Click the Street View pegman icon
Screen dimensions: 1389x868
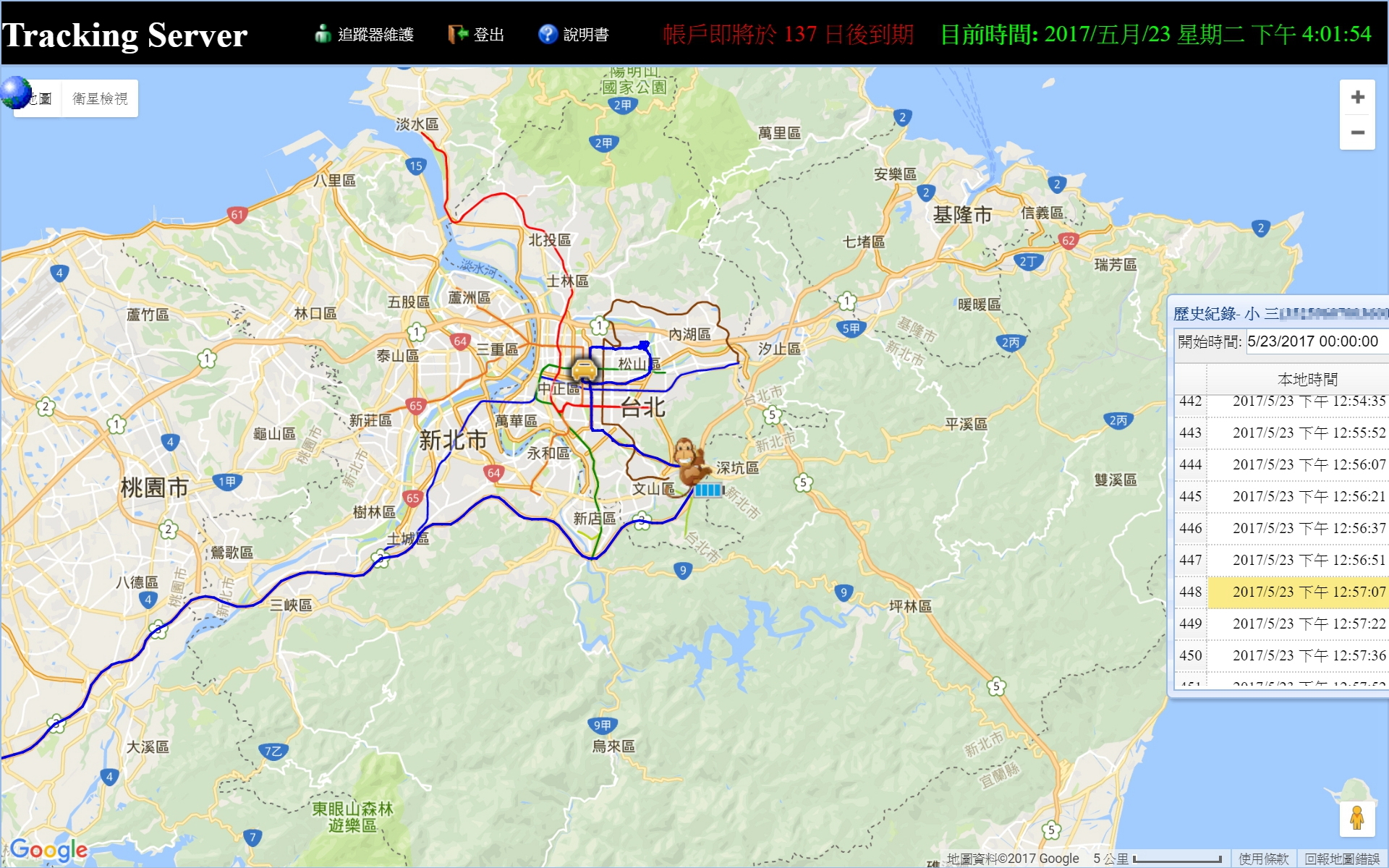1356,819
